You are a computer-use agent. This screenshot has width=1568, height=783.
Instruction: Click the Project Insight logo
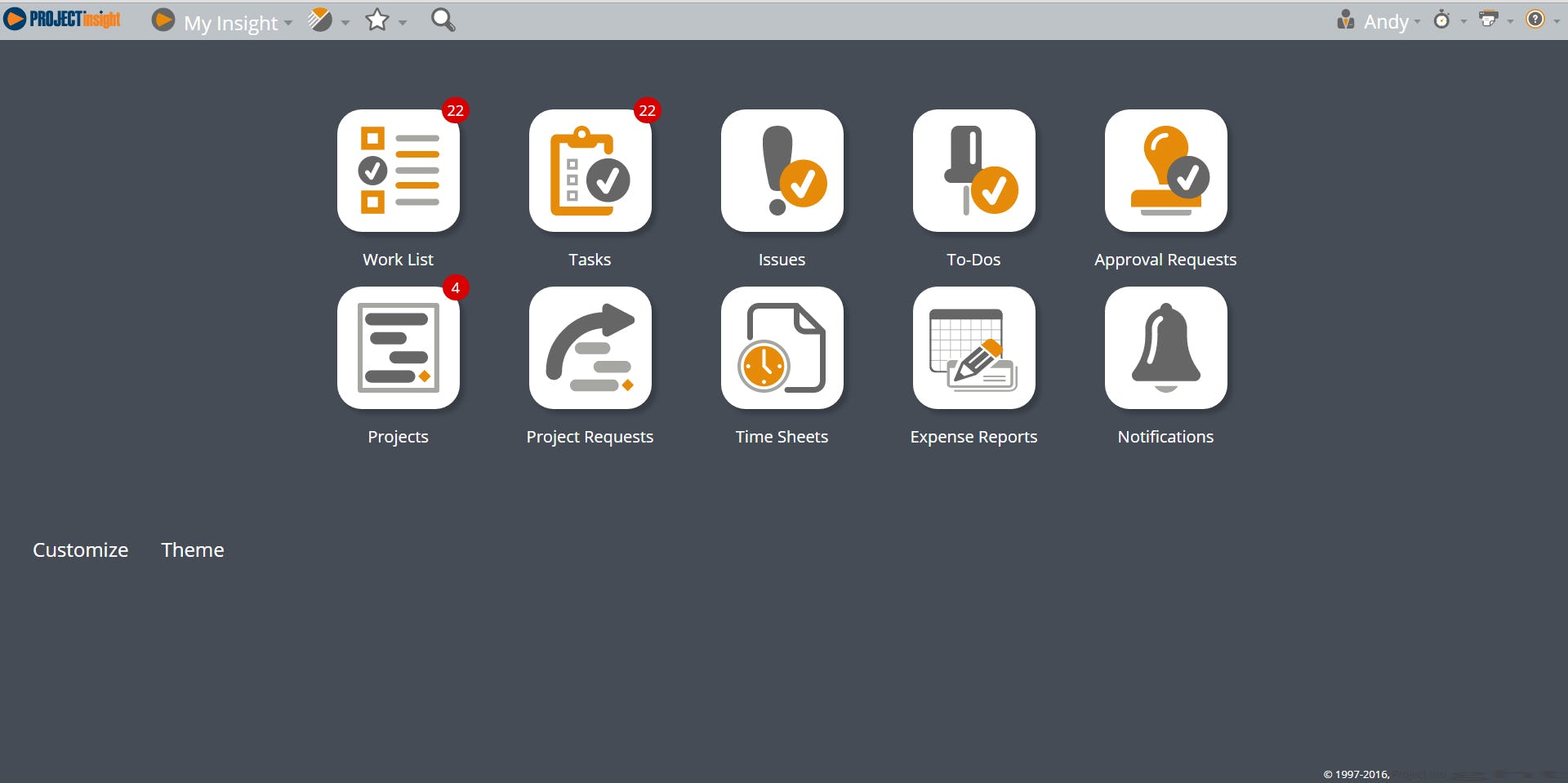click(62, 20)
